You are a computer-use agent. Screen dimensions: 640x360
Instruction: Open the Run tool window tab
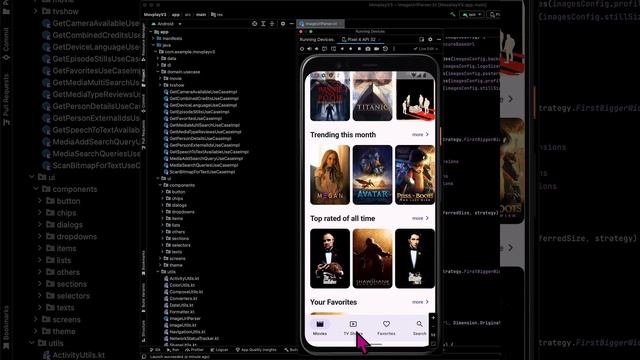coord(173,350)
